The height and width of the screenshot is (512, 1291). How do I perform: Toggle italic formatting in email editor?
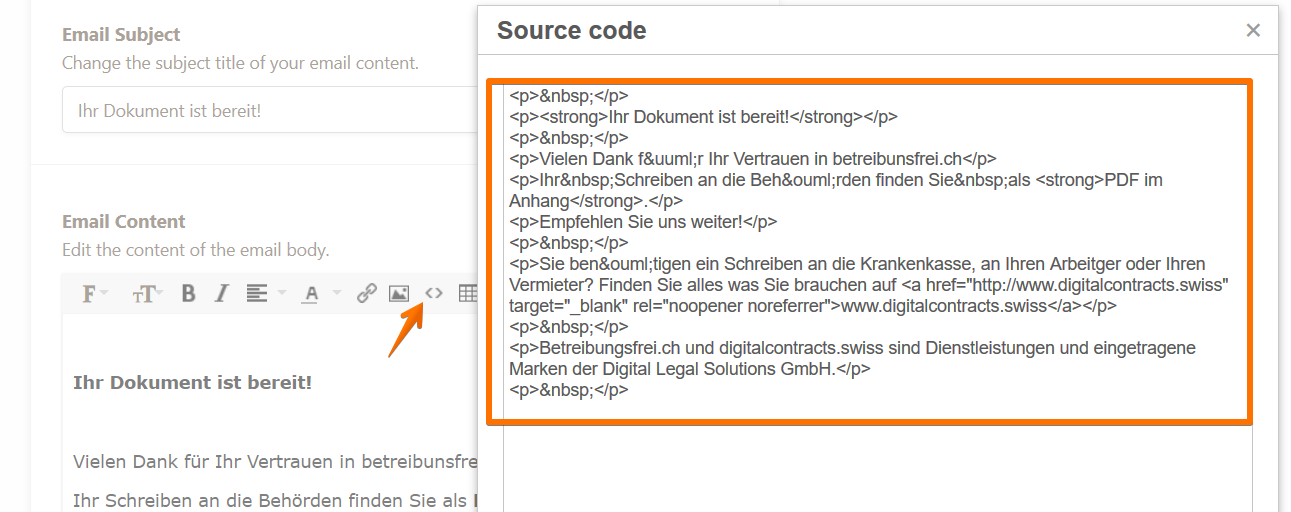221,294
